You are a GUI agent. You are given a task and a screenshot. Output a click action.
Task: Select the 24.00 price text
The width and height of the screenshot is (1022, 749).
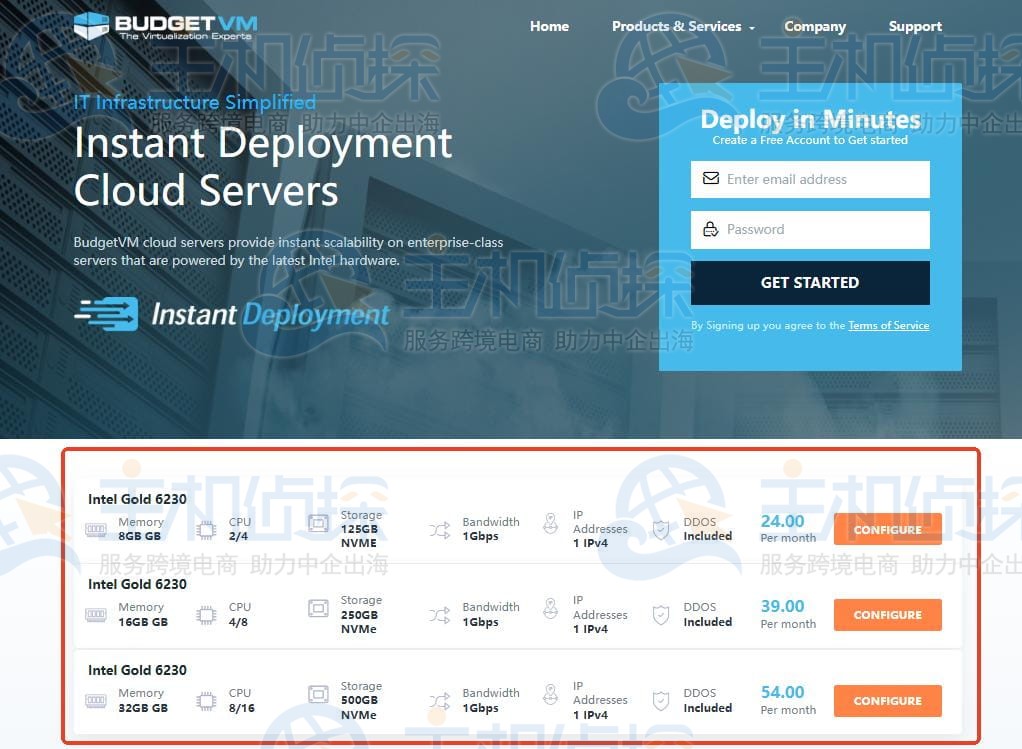coord(782,521)
